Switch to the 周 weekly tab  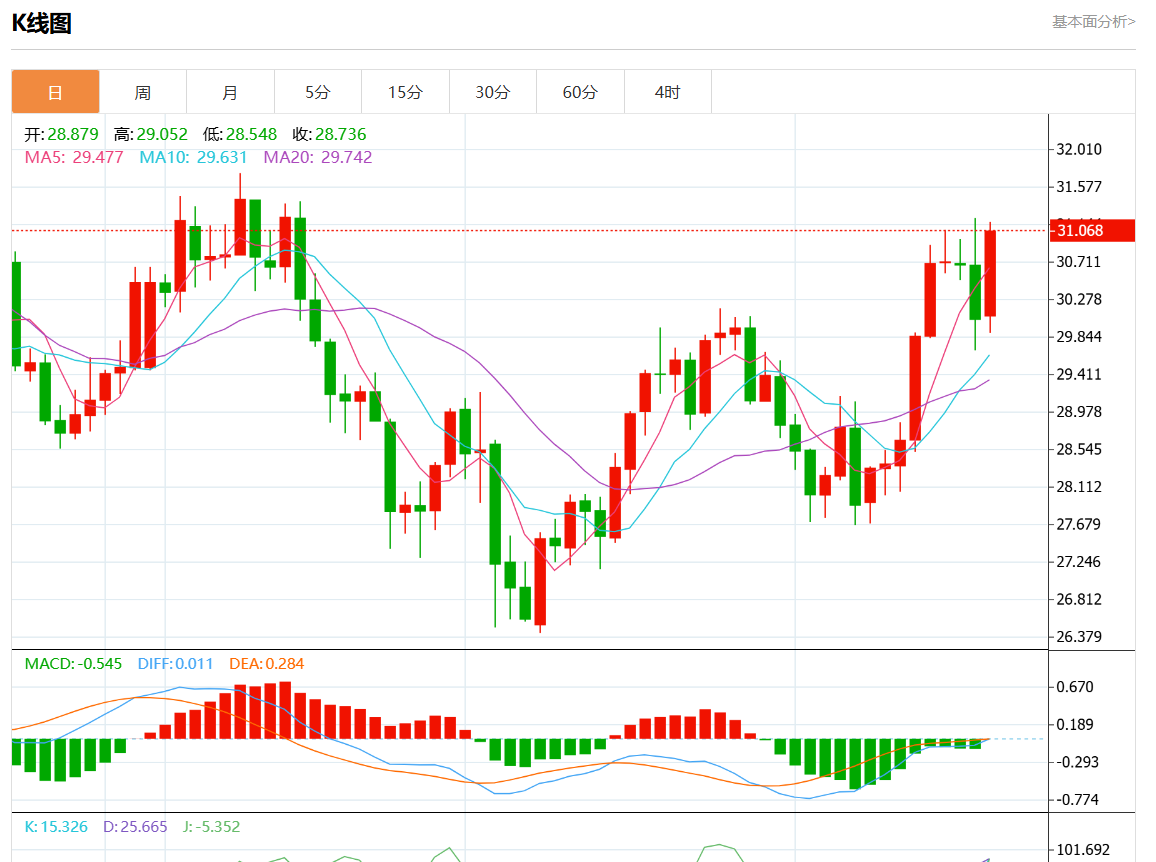143,92
